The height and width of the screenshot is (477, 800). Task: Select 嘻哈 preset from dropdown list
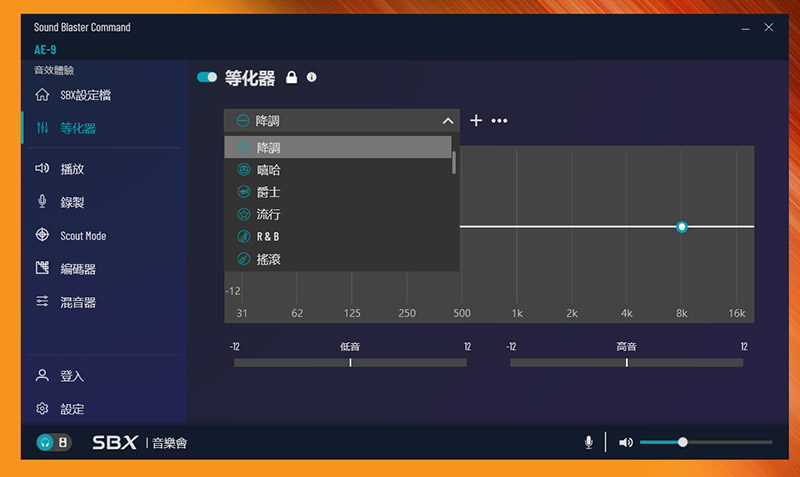(x=268, y=170)
